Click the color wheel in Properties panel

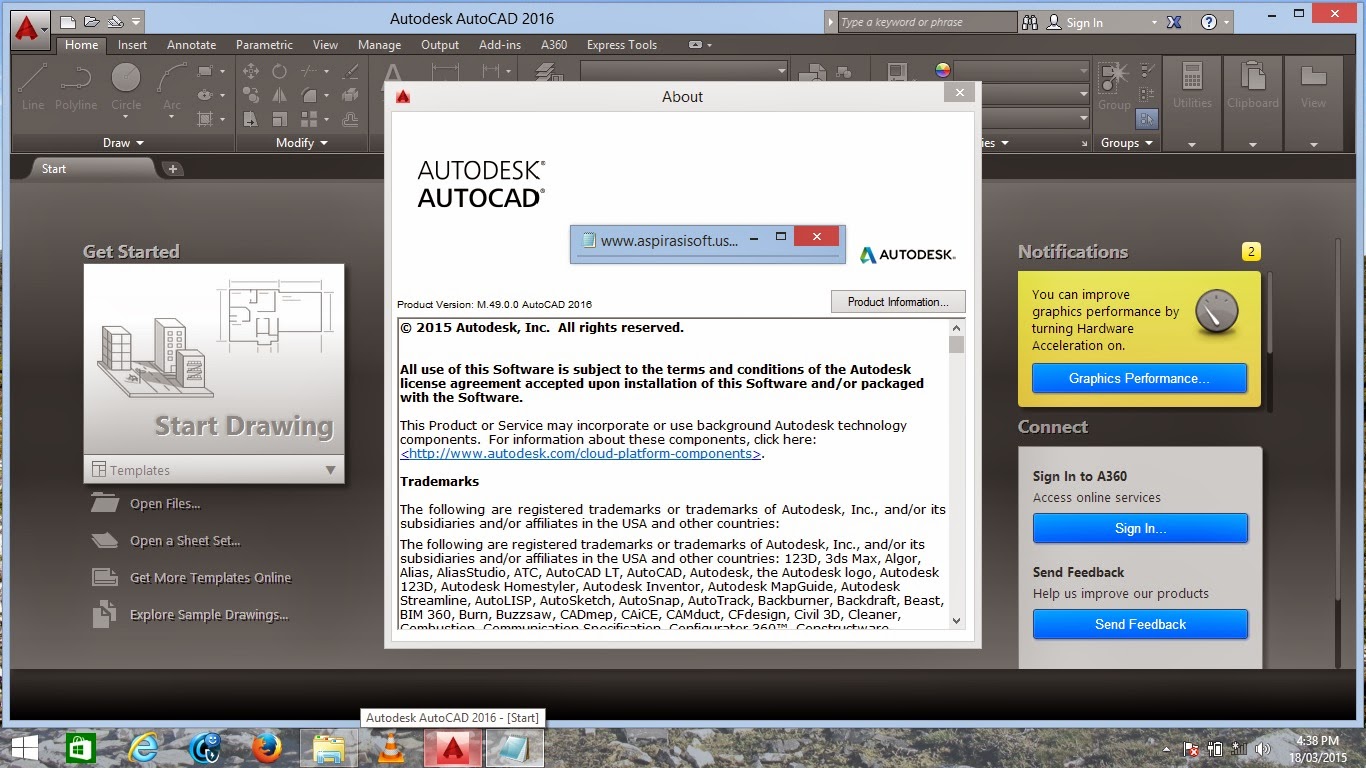[x=942, y=70]
